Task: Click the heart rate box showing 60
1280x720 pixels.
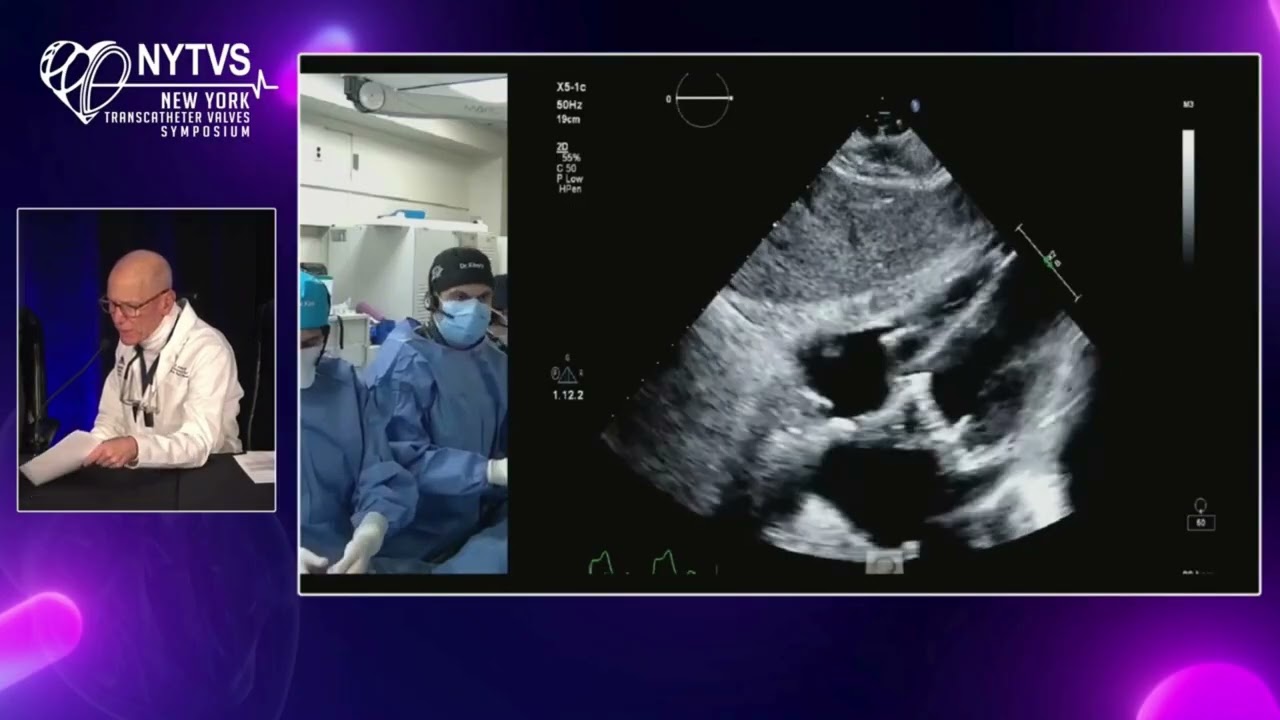Action: point(1200,522)
